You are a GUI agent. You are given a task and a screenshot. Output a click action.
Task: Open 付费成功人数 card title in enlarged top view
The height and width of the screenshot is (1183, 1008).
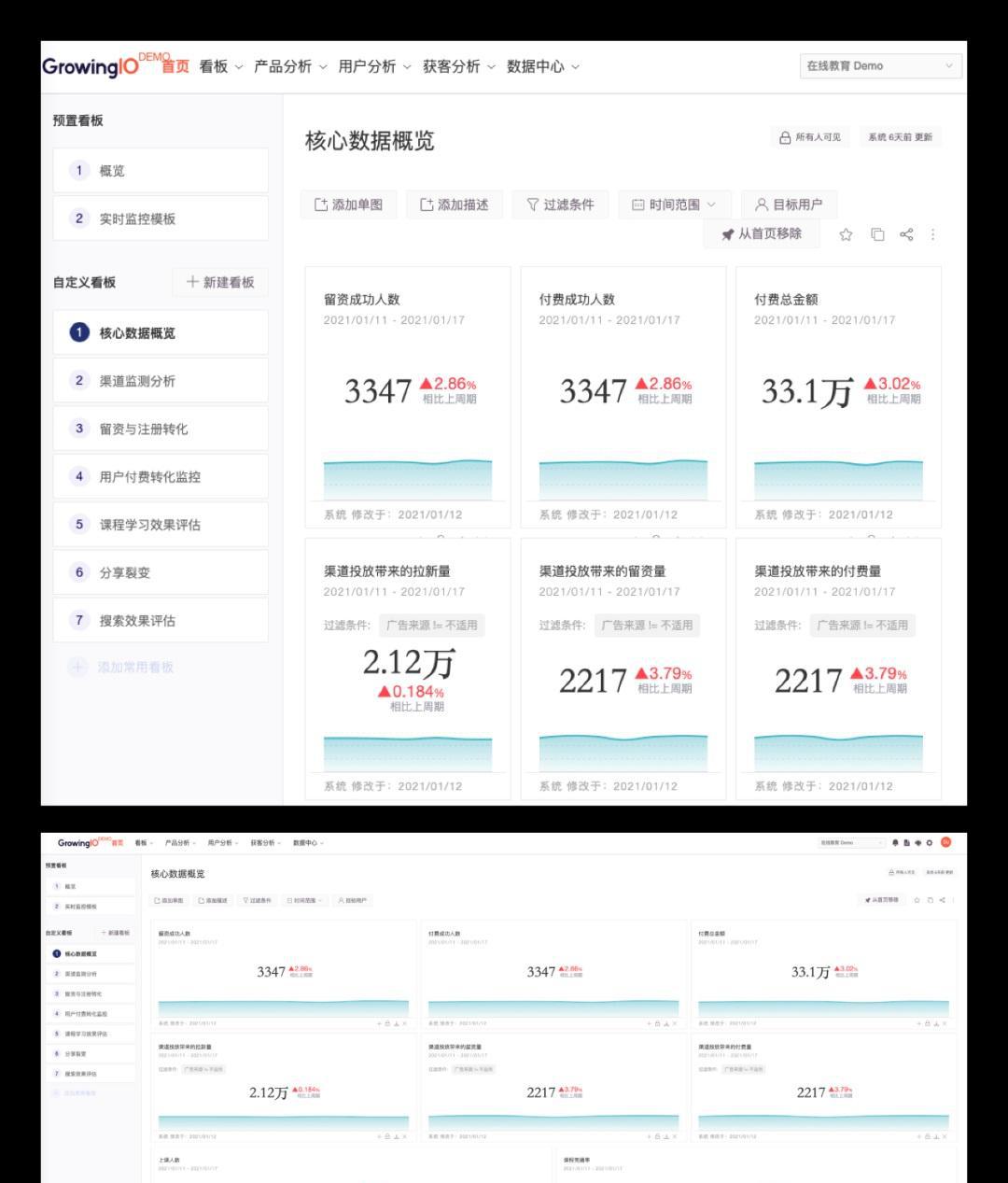pyautogui.click(x=577, y=300)
